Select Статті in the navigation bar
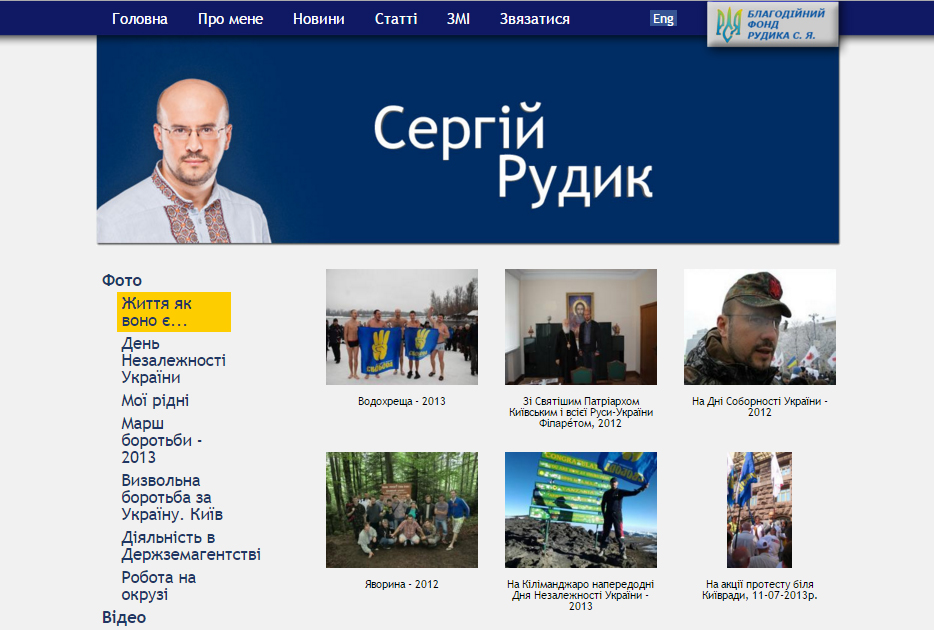This screenshot has width=934, height=630. (x=396, y=19)
